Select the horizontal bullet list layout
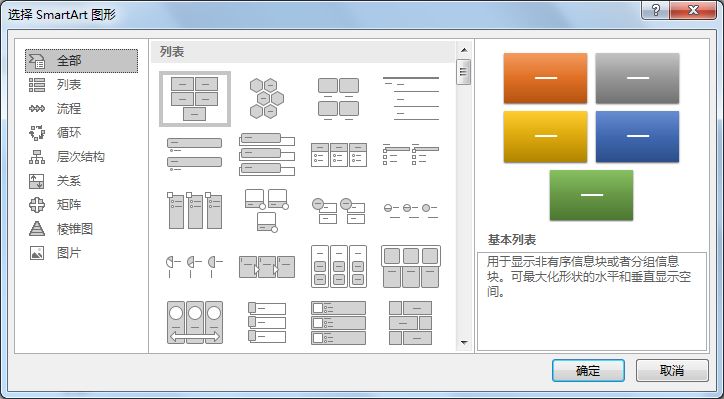Screen dimensions: 724x399 [x=338, y=155]
